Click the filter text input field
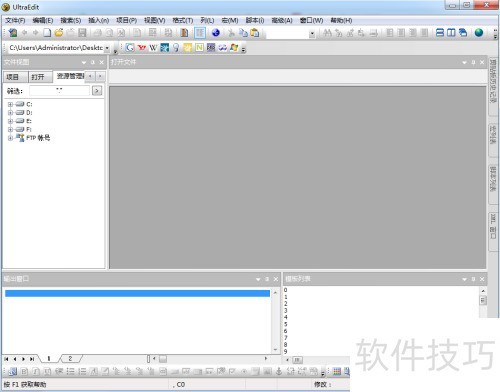This screenshot has height=392, width=500. tap(59, 91)
